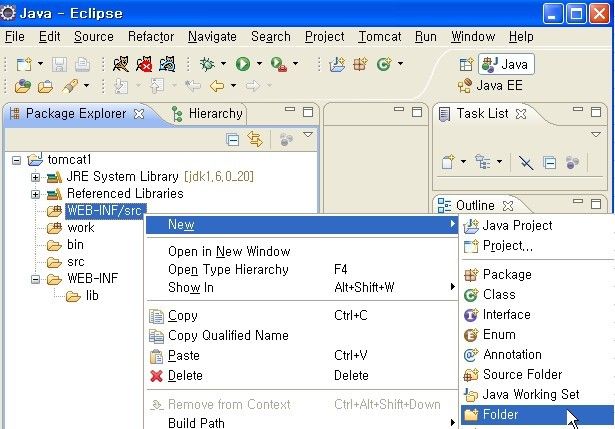The height and width of the screenshot is (429, 615).
Task: Click the Task List crossed-pencil filter icon
Action: click(526, 162)
